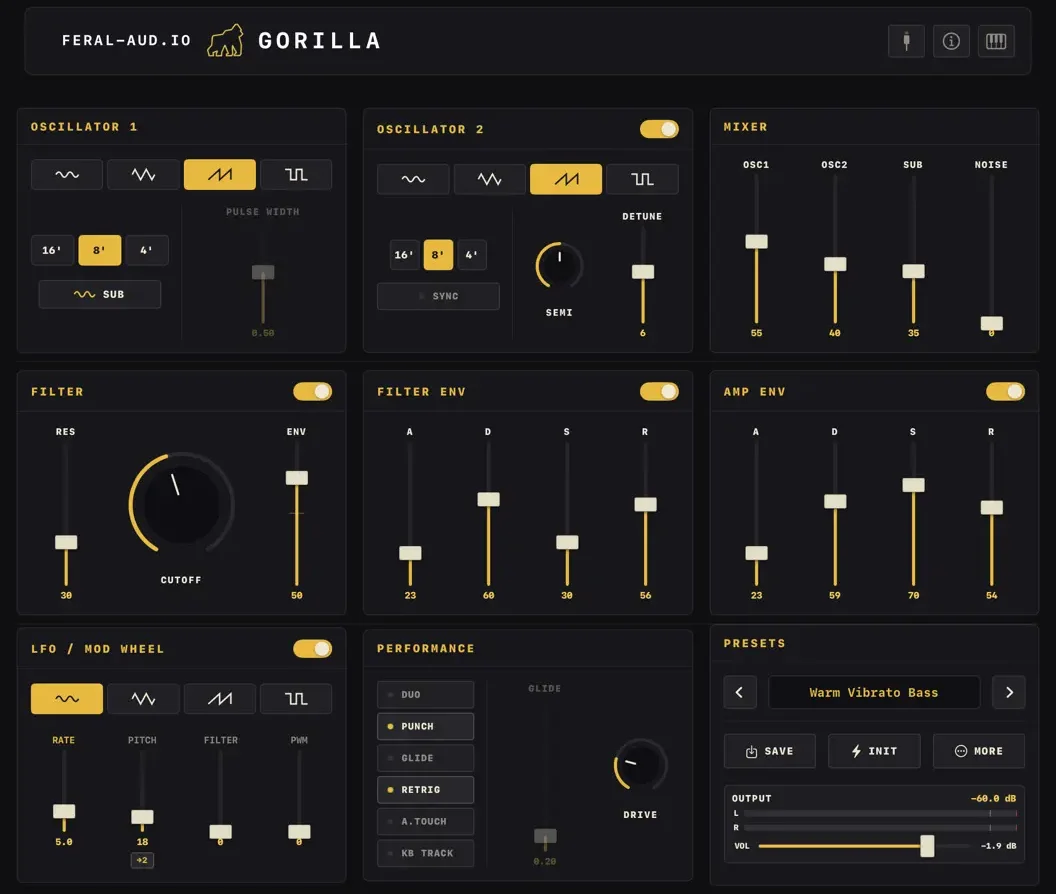The width and height of the screenshot is (1056, 894).
Task: Set Oscillator 1 octave to 4'
Action: pos(146,250)
